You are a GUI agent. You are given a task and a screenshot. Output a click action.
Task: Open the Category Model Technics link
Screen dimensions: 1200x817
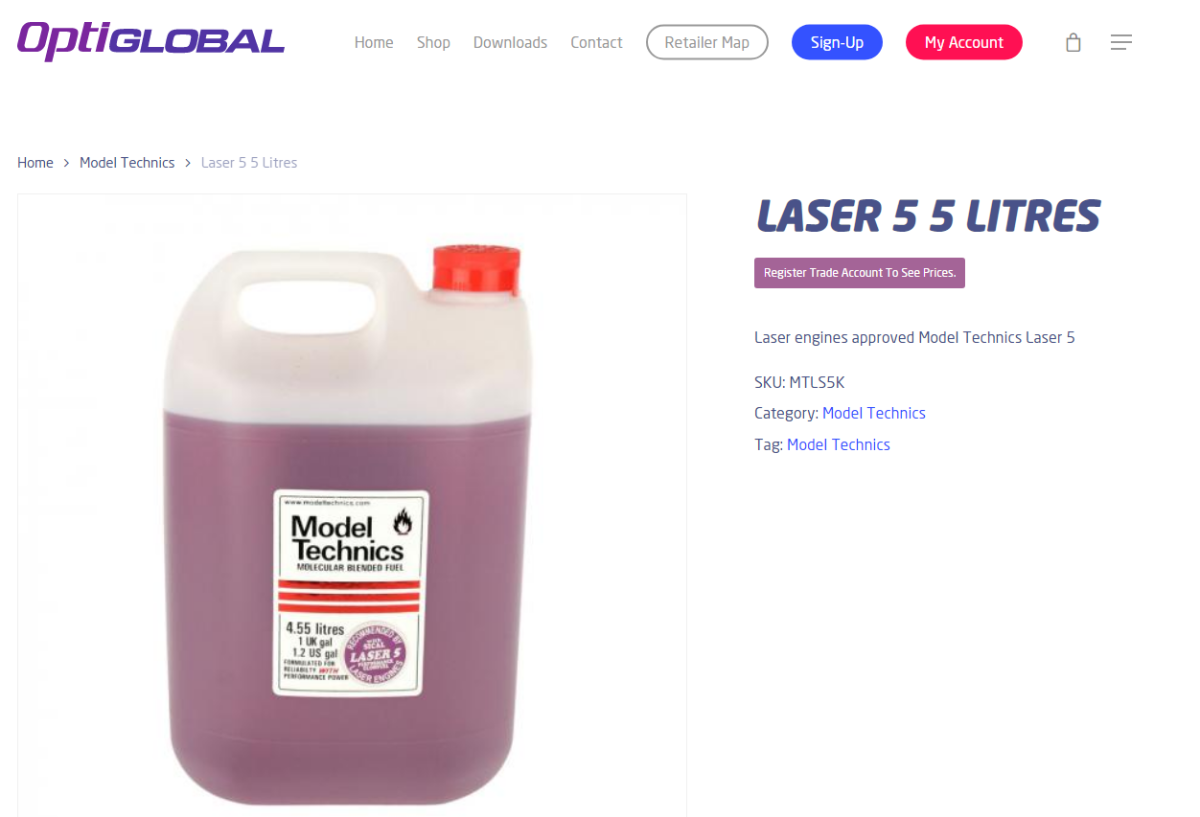874,413
